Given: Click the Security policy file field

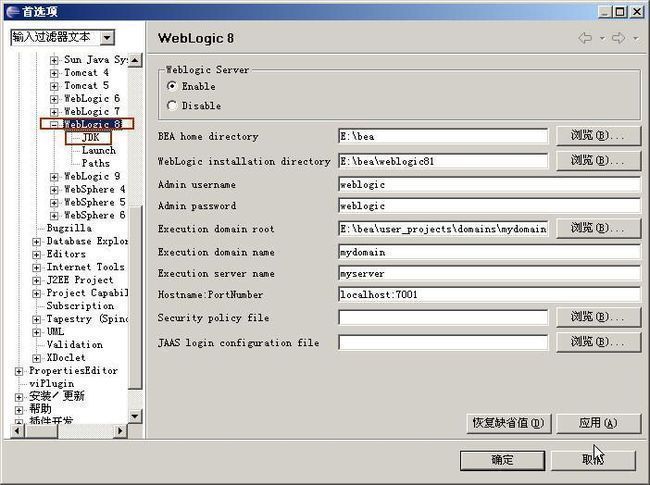Looking at the screenshot, I should (443, 318).
